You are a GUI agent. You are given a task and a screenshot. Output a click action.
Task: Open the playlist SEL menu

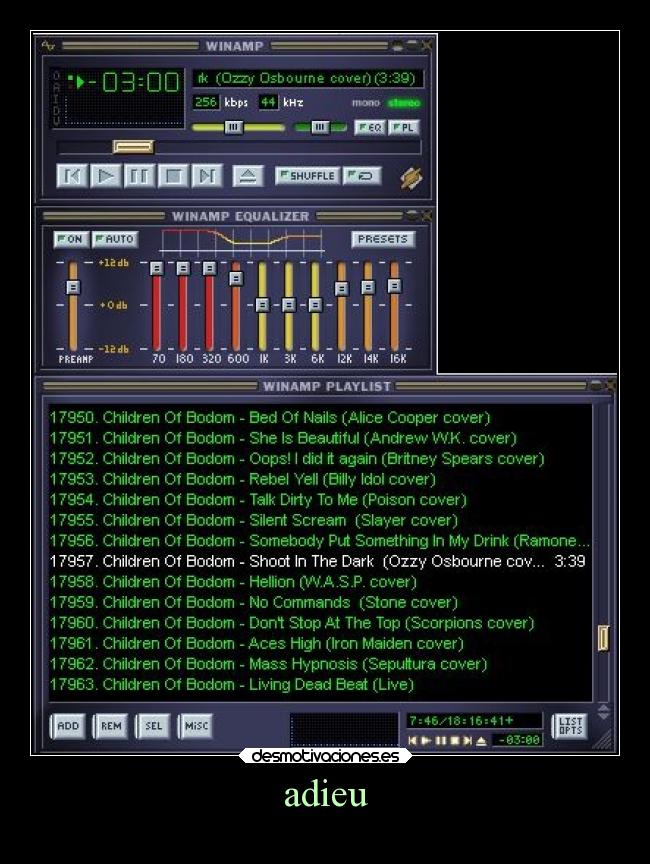152,727
